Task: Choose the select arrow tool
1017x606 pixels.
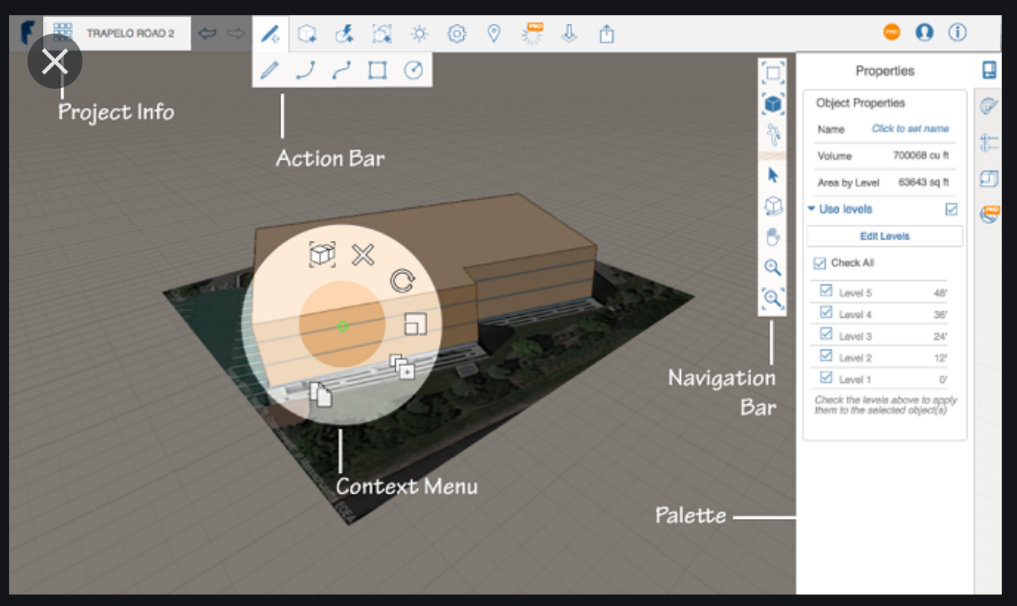Action: [x=772, y=175]
